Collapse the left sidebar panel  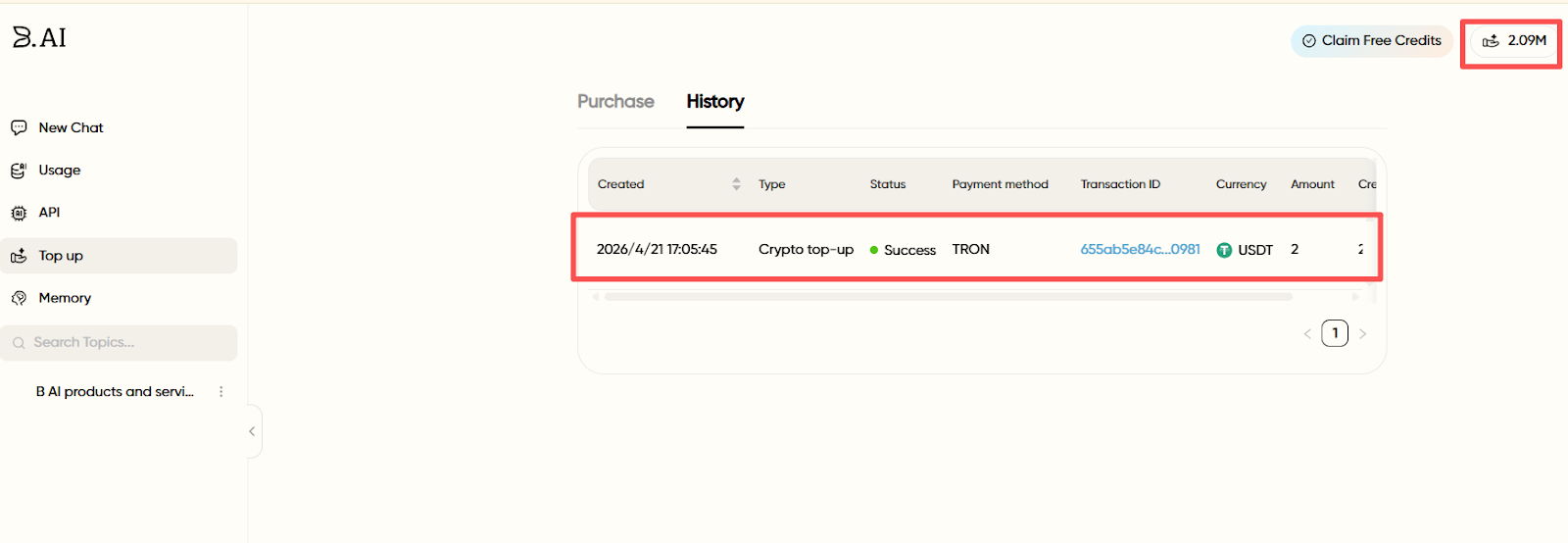pyautogui.click(x=252, y=431)
